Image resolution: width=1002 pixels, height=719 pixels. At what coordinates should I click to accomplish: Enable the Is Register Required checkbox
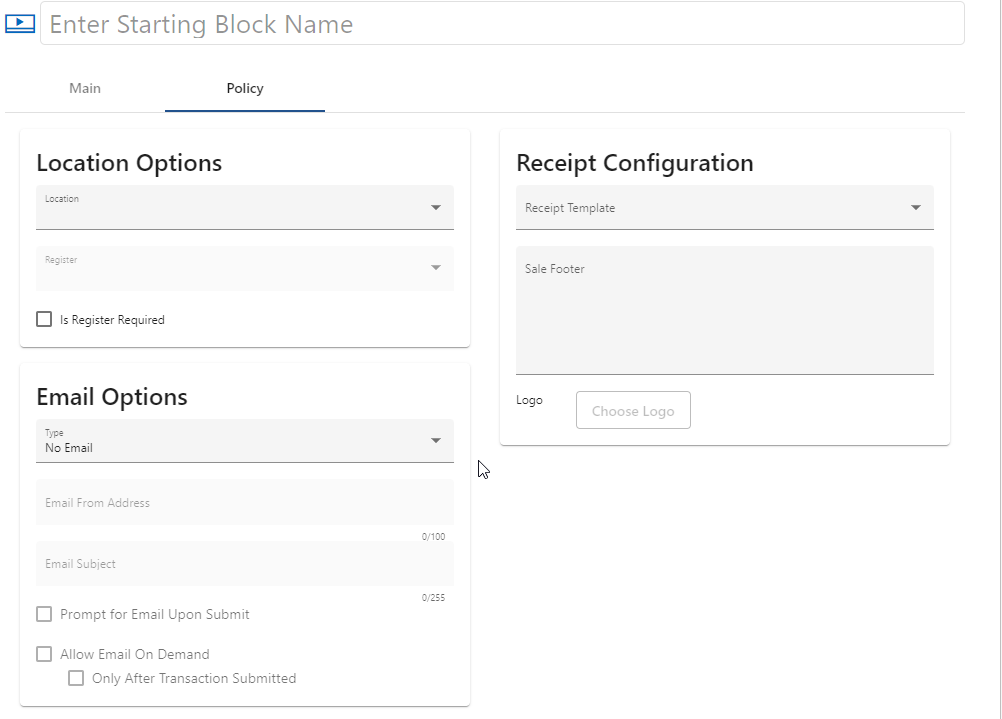(x=44, y=319)
